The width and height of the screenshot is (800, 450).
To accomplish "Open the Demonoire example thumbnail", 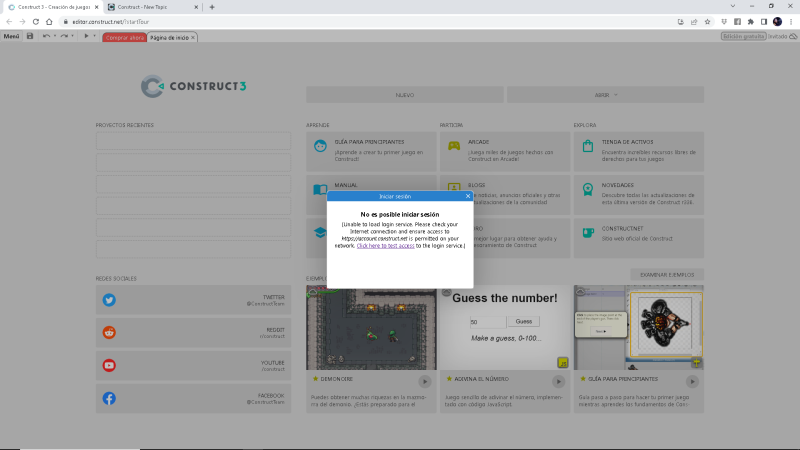I will click(x=371, y=328).
